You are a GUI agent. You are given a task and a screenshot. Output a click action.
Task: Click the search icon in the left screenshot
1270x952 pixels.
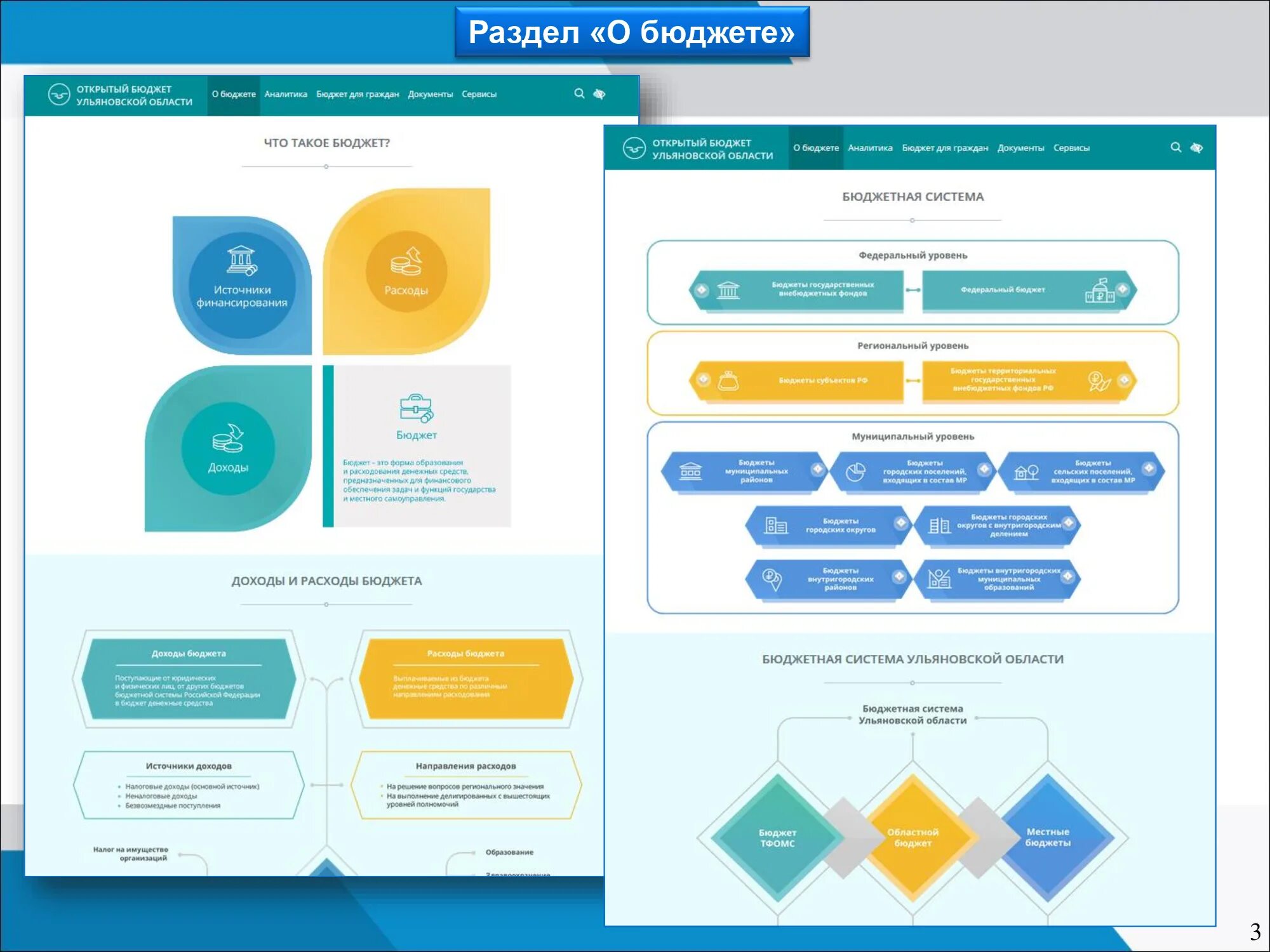pyautogui.click(x=579, y=93)
